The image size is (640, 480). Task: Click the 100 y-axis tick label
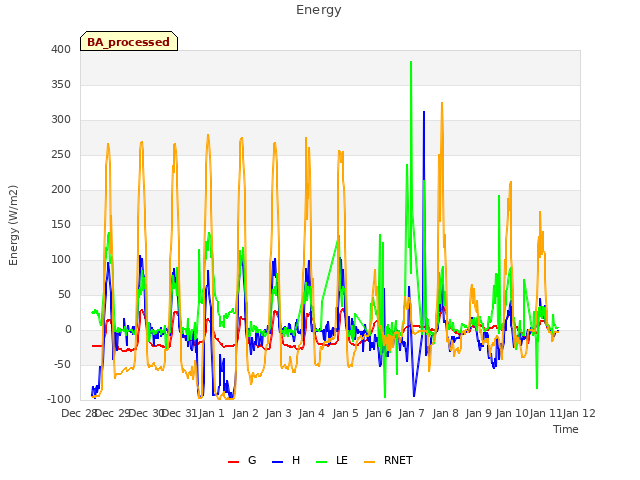click(x=61, y=260)
